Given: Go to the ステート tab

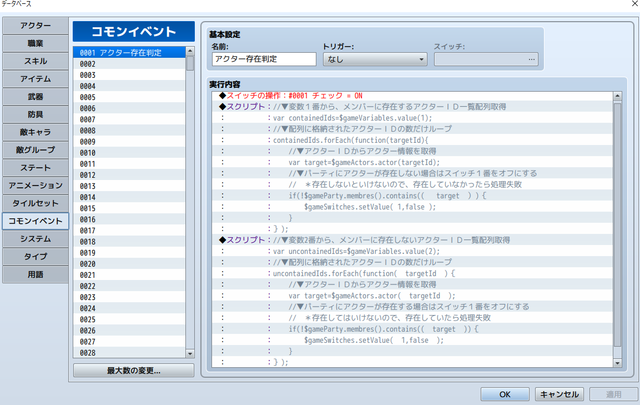Looking at the screenshot, I should click(36, 167).
